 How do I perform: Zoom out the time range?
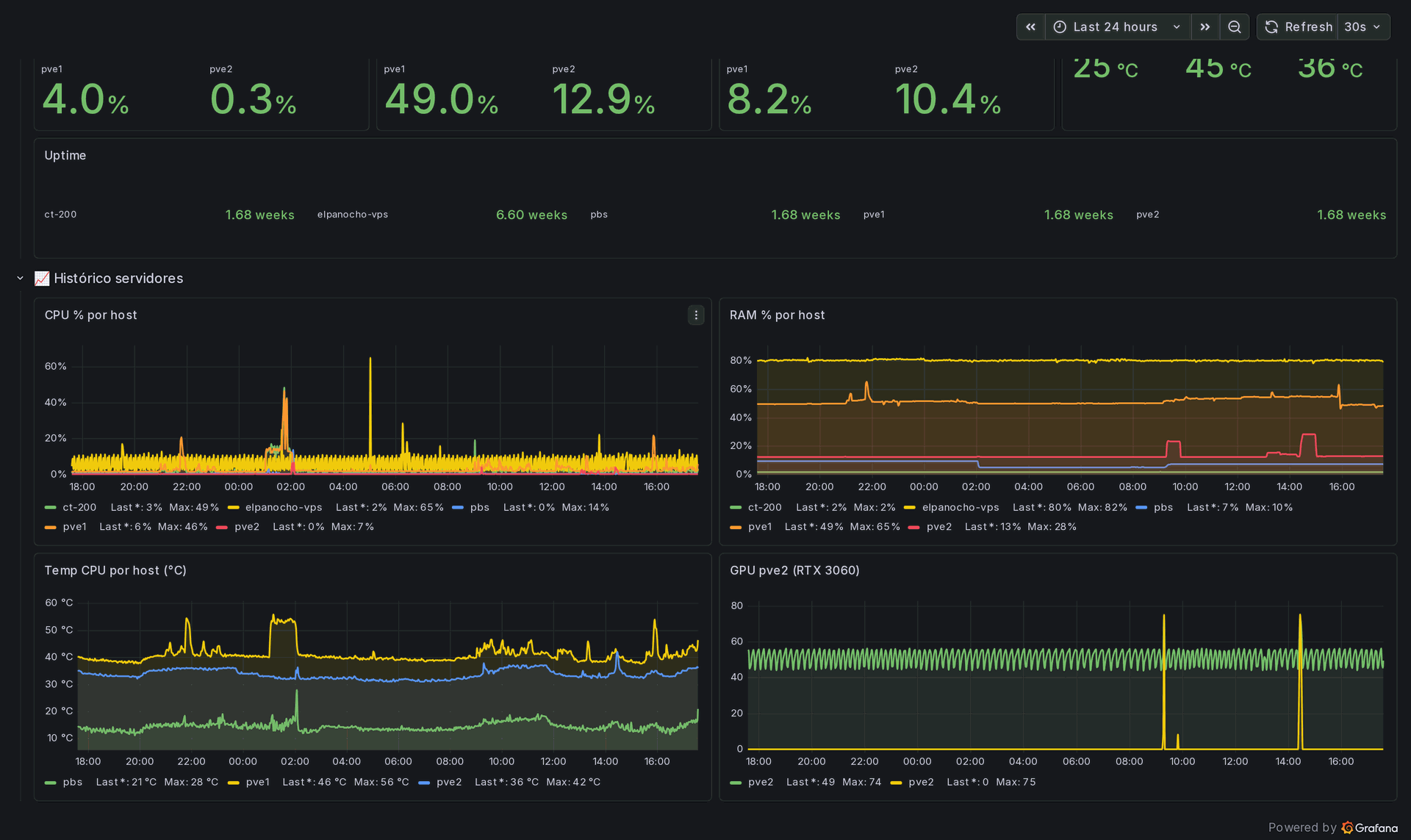1234,27
